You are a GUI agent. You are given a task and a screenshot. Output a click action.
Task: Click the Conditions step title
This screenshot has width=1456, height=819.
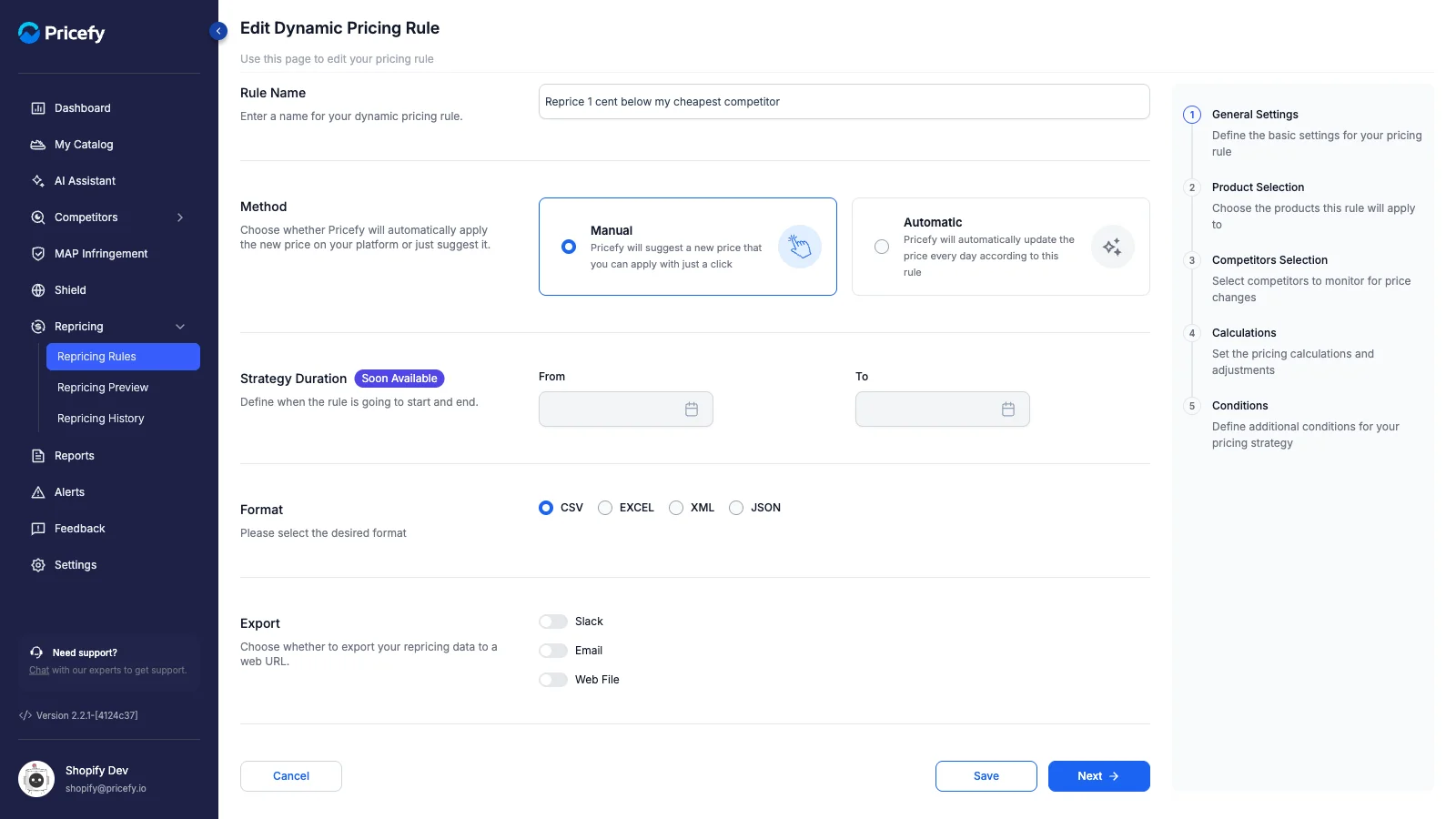click(1239, 406)
